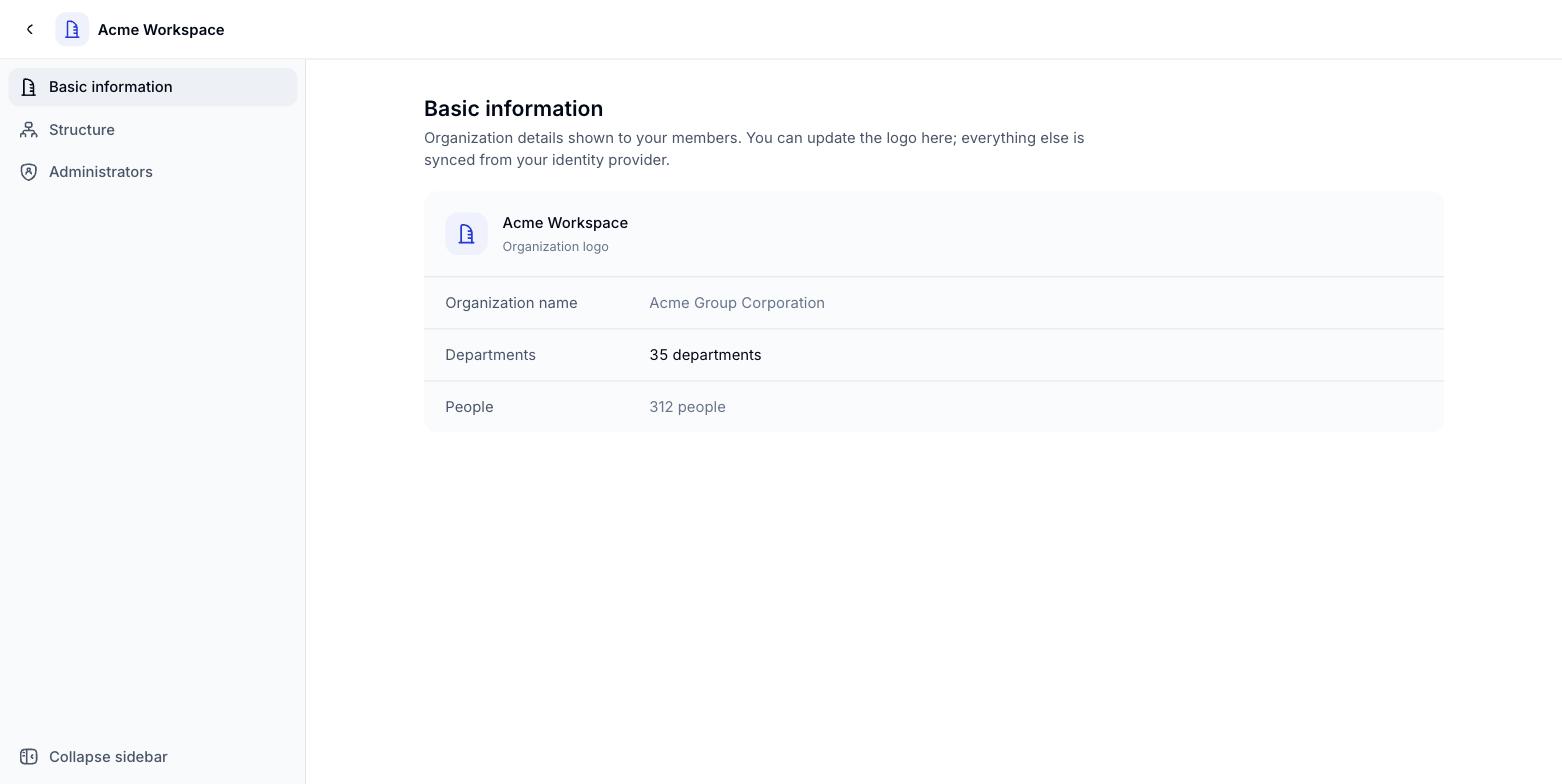Viewport: 1562px width, 784px height.
Task: Click the Departments row label
Action: point(490,355)
